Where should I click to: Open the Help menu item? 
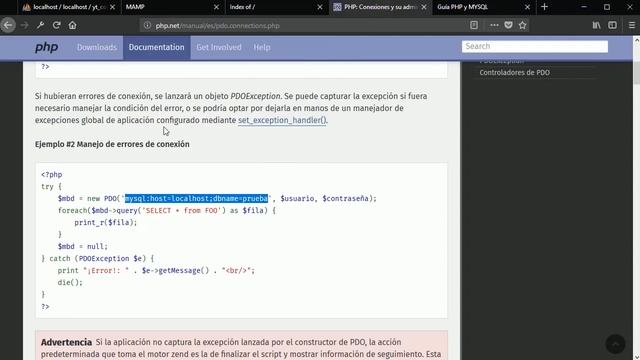pos(262,47)
